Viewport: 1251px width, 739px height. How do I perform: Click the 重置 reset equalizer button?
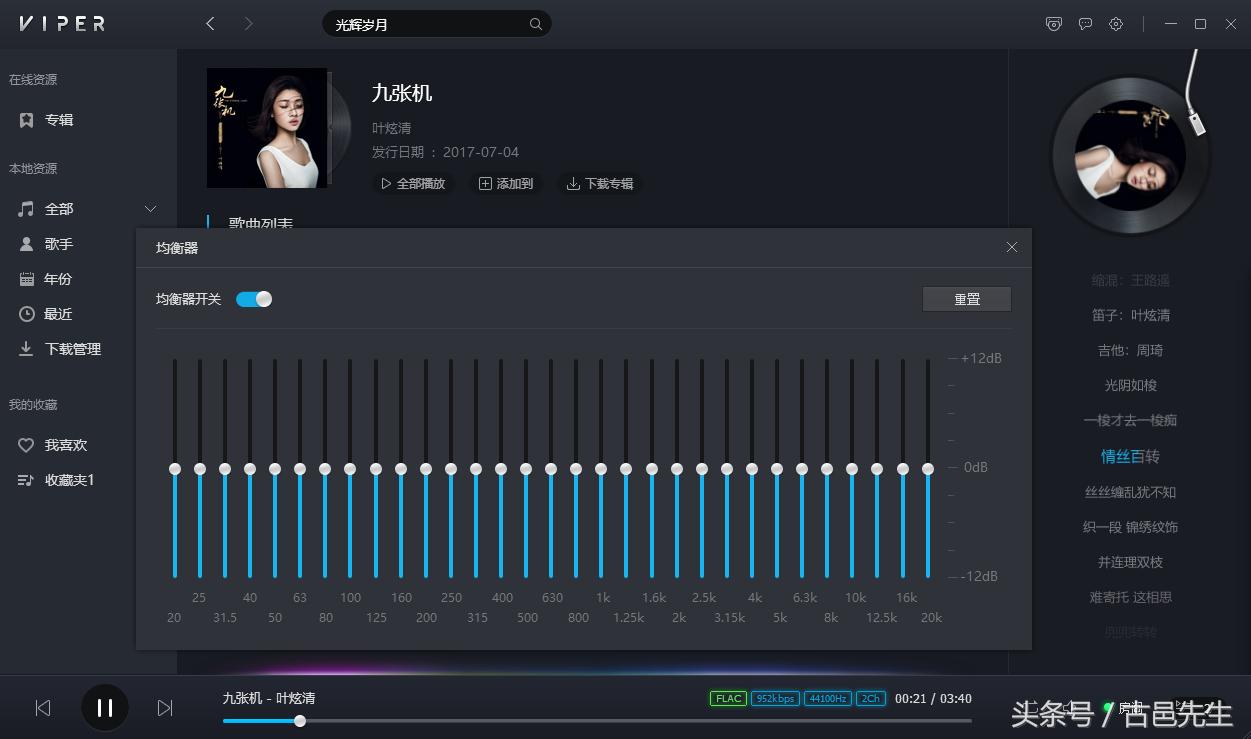[966, 298]
